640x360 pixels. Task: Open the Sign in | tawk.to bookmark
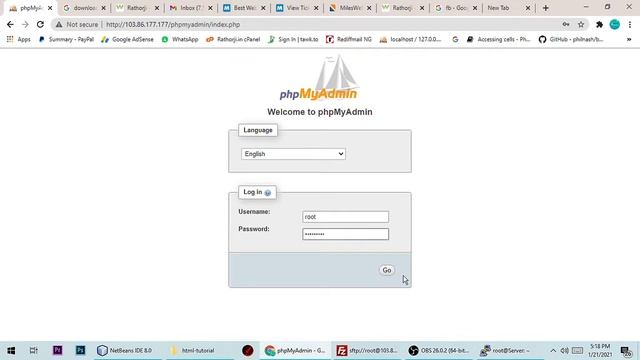click(x=293, y=39)
